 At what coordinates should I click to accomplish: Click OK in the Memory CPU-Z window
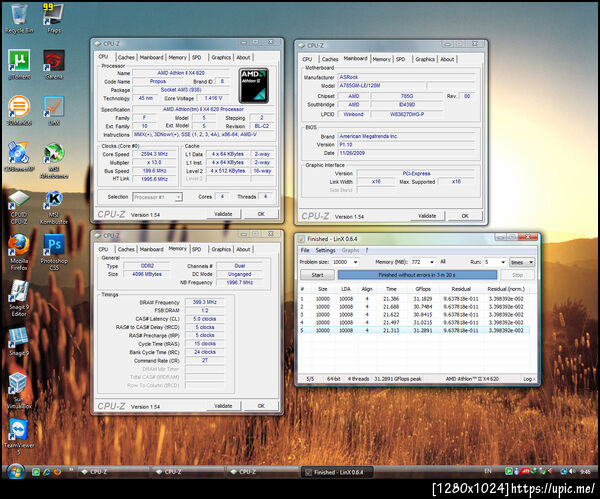261,406
